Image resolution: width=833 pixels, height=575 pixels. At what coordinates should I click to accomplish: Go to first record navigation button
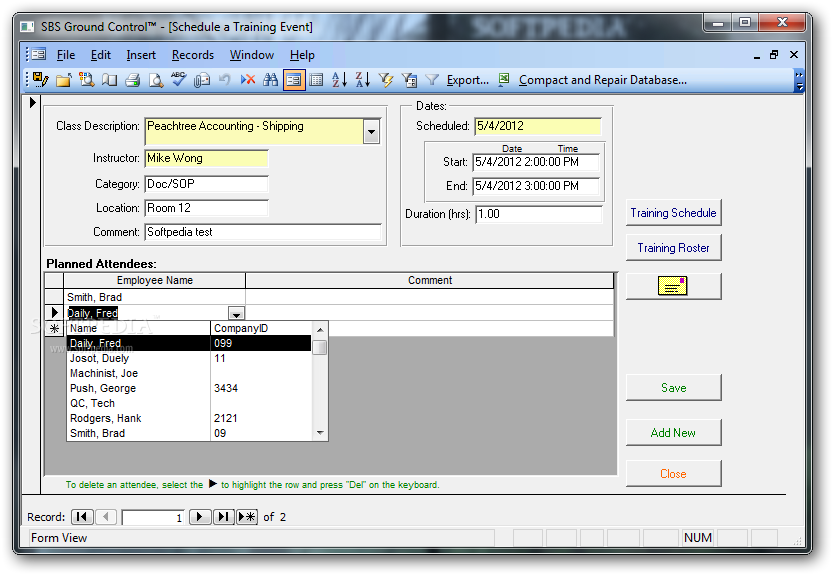click(x=82, y=517)
